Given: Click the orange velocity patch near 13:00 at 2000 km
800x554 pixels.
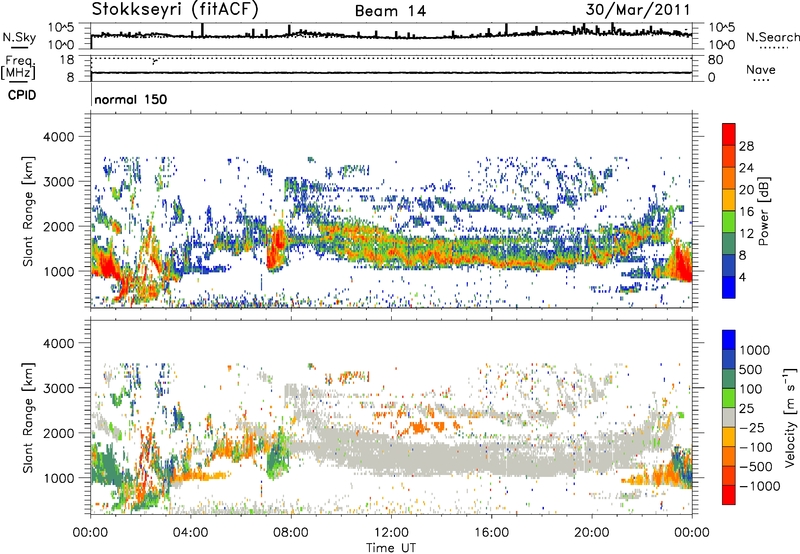Looking at the screenshot, I should [420, 426].
